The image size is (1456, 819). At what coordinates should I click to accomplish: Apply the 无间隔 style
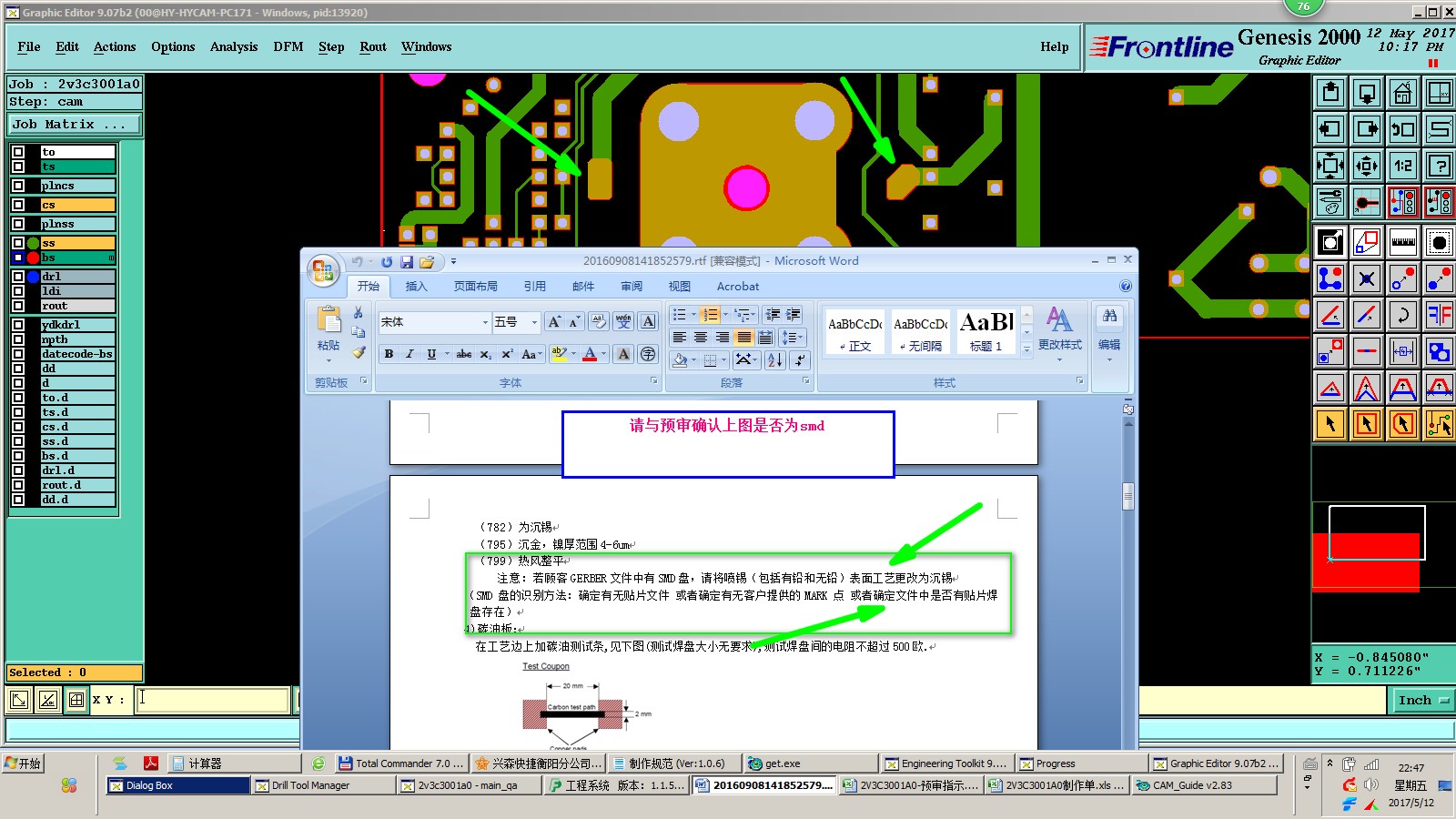(x=920, y=331)
